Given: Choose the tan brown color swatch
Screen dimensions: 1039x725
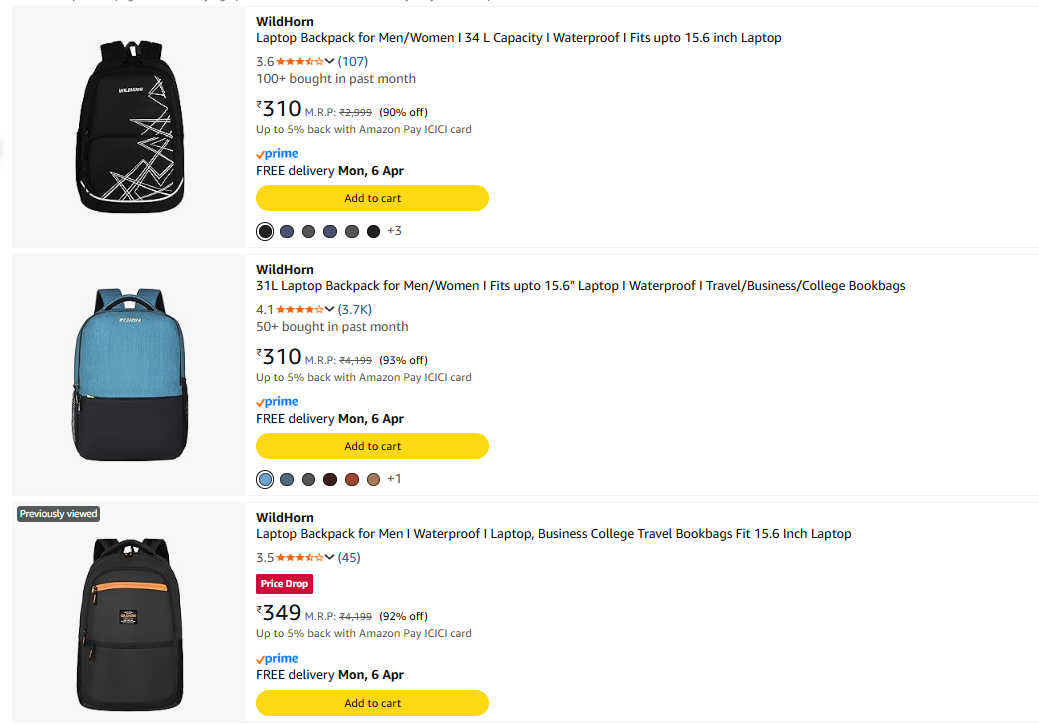Looking at the screenshot, I should [373, 480].
